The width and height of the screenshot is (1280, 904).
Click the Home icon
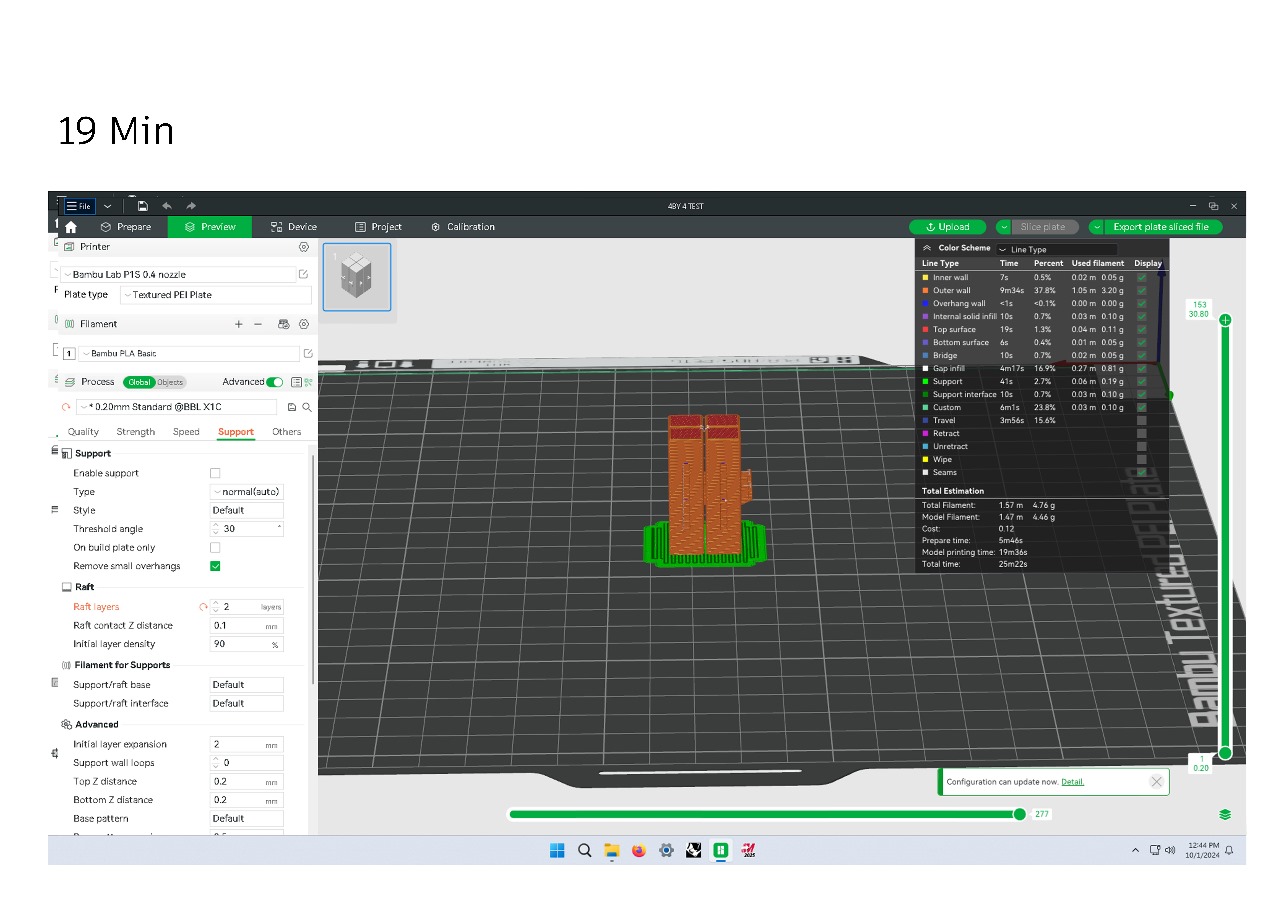[70, 227]
